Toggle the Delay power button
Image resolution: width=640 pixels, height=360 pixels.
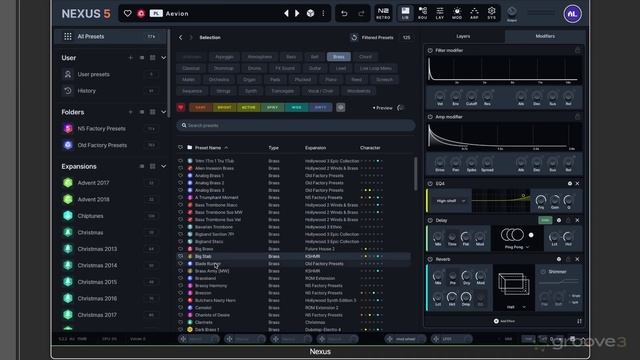[x=430, y=220]
